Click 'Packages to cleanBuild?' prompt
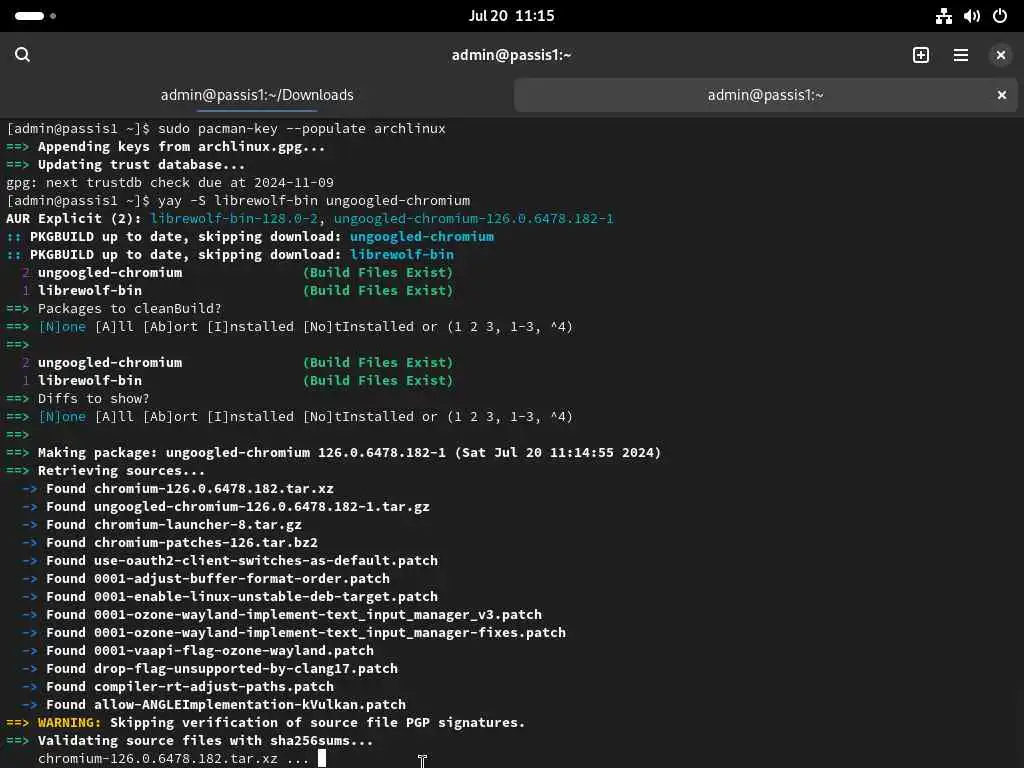The height and width of the screenshot is (768, 1024). coord(114,308)
